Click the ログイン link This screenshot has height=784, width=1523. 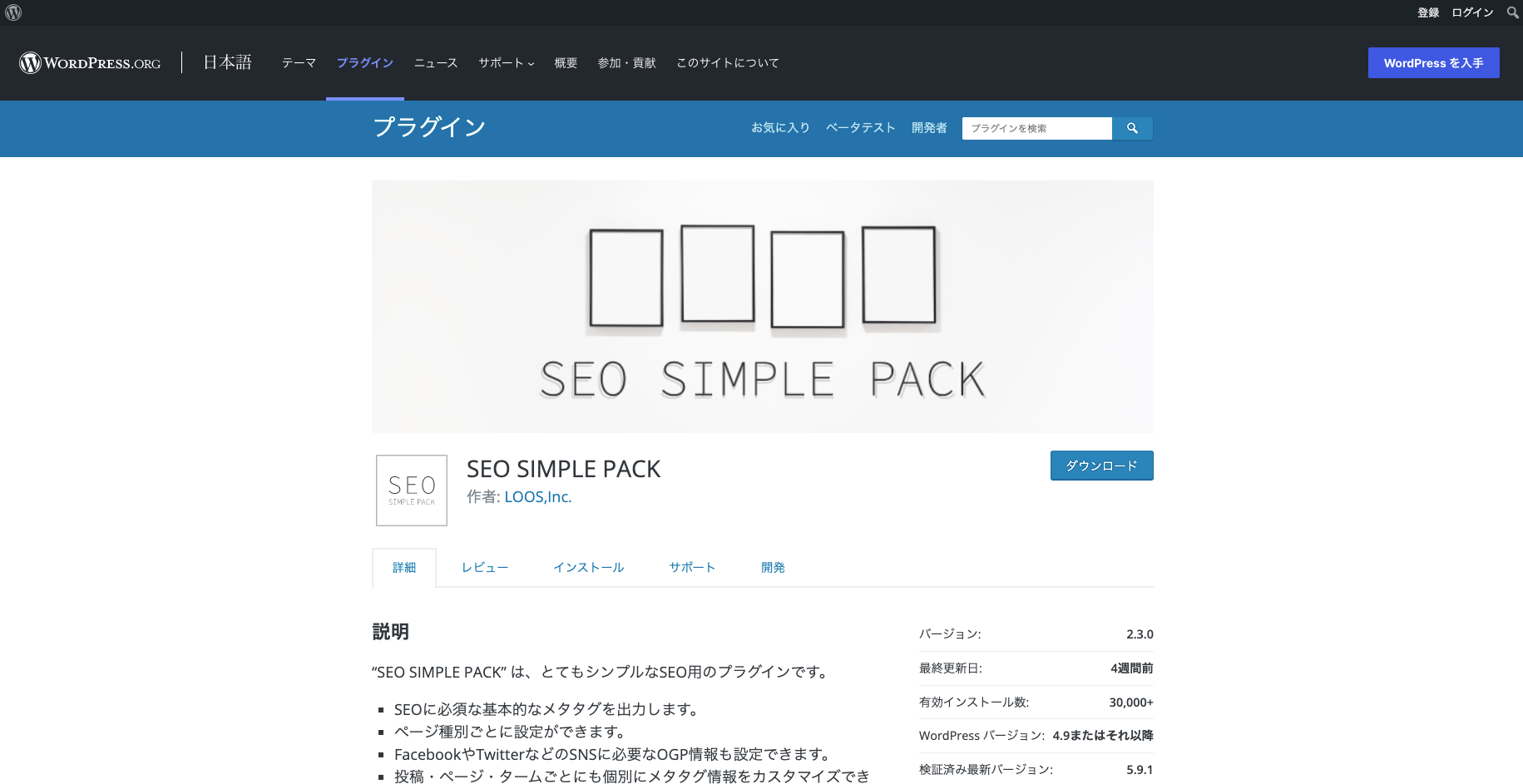pos(1472,12)
